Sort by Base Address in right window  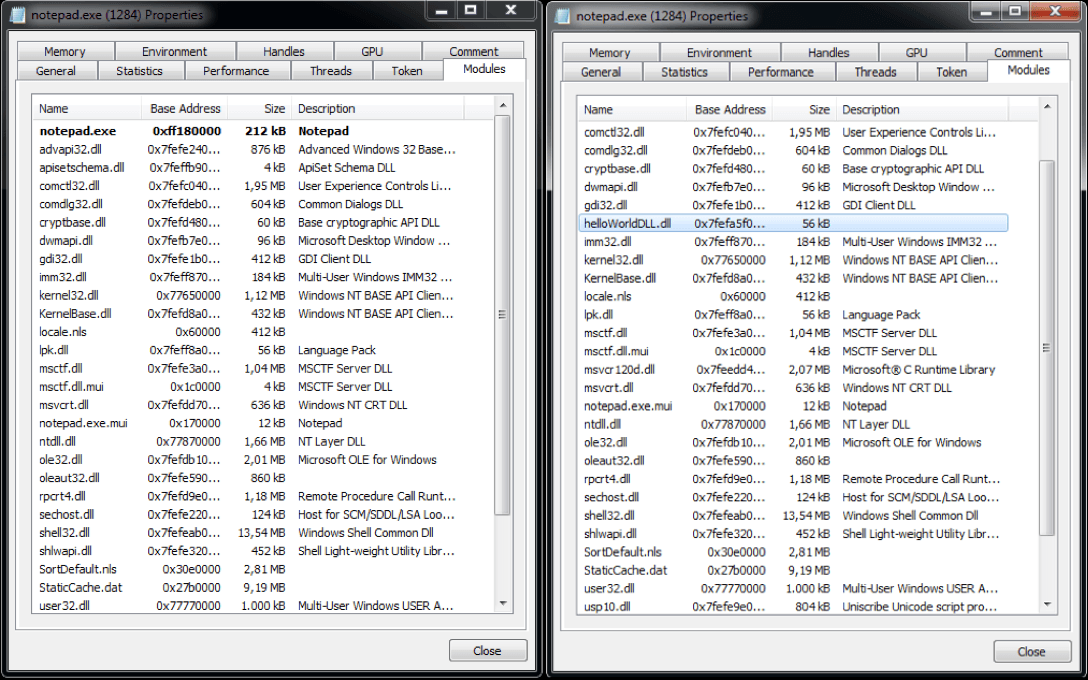729,110
